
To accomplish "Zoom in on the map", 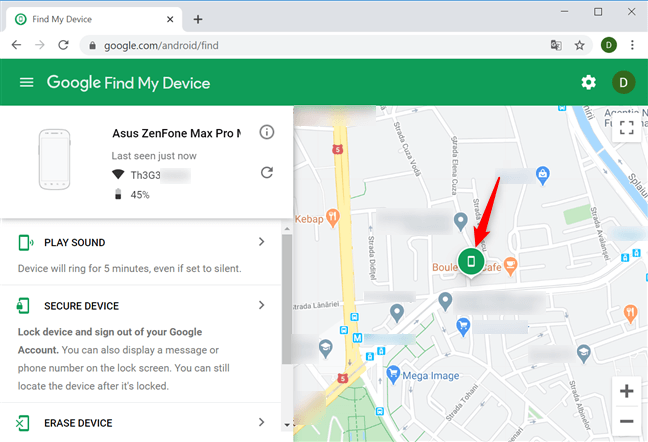I will [627, 391].
